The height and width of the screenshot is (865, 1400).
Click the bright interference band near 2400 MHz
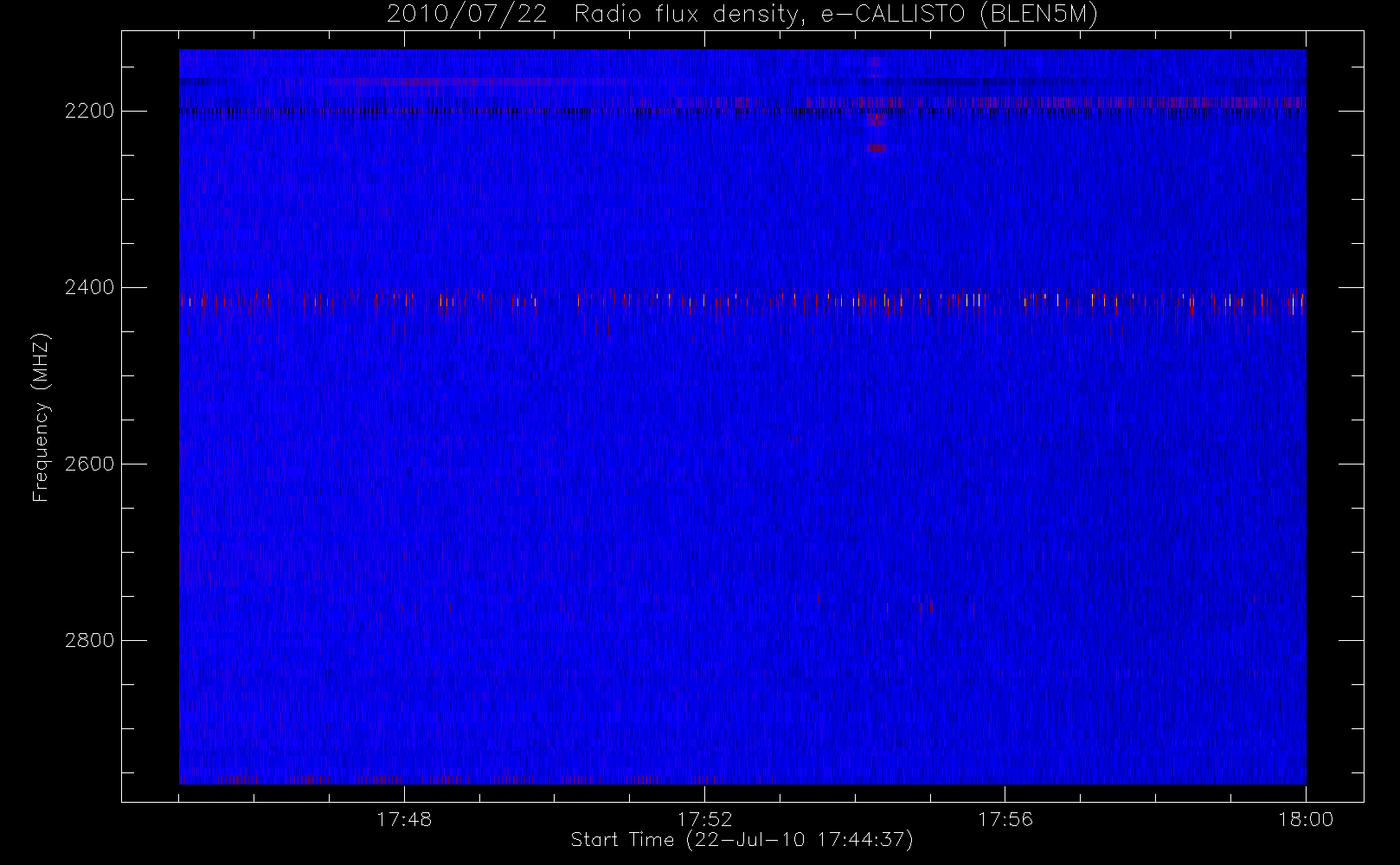coord(742,300)
